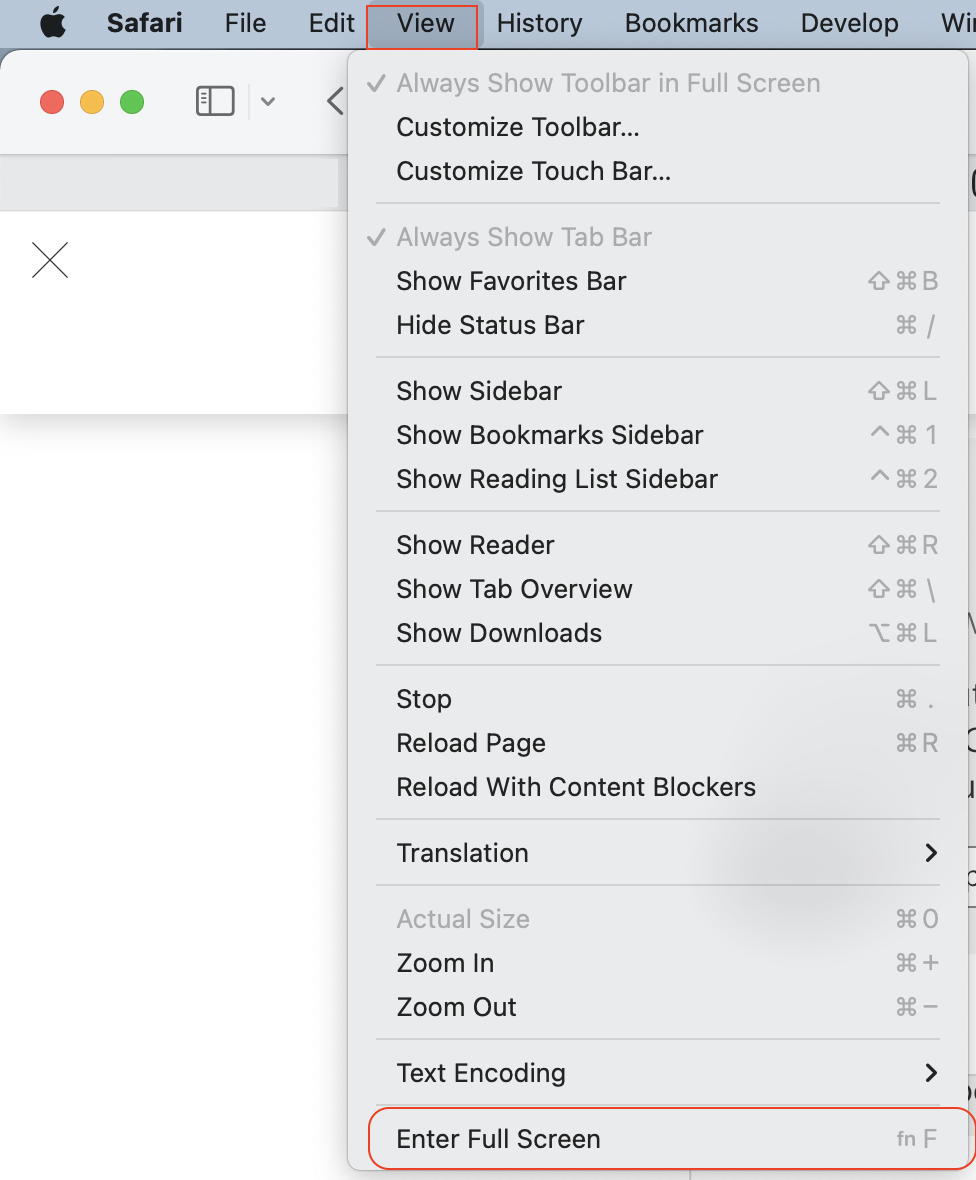Select Show Bookmarks Sidebar
This screenshot has width=976, height=1180.
point(658,435)
